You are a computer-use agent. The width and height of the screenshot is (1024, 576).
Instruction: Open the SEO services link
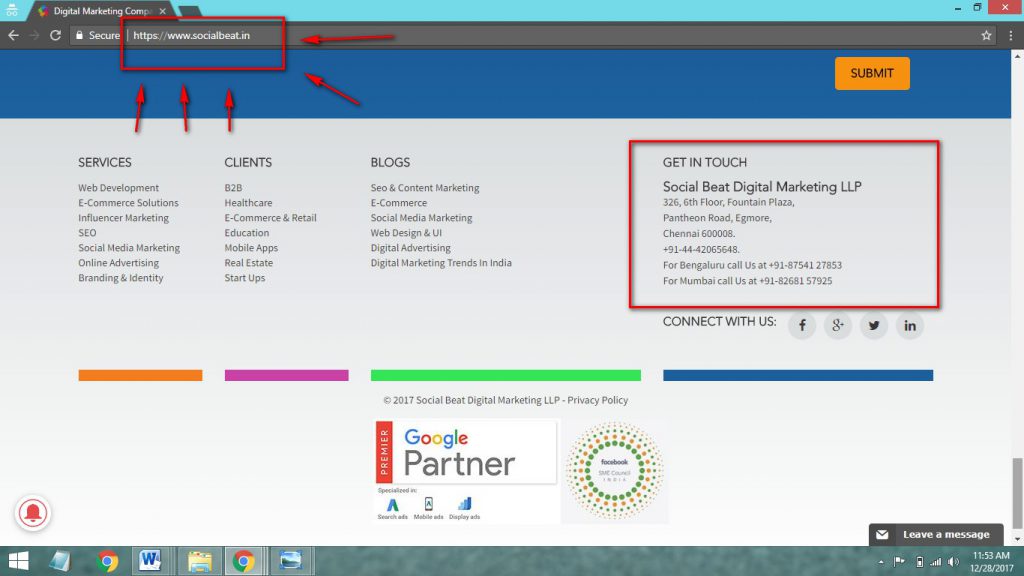tap(87, 232)
